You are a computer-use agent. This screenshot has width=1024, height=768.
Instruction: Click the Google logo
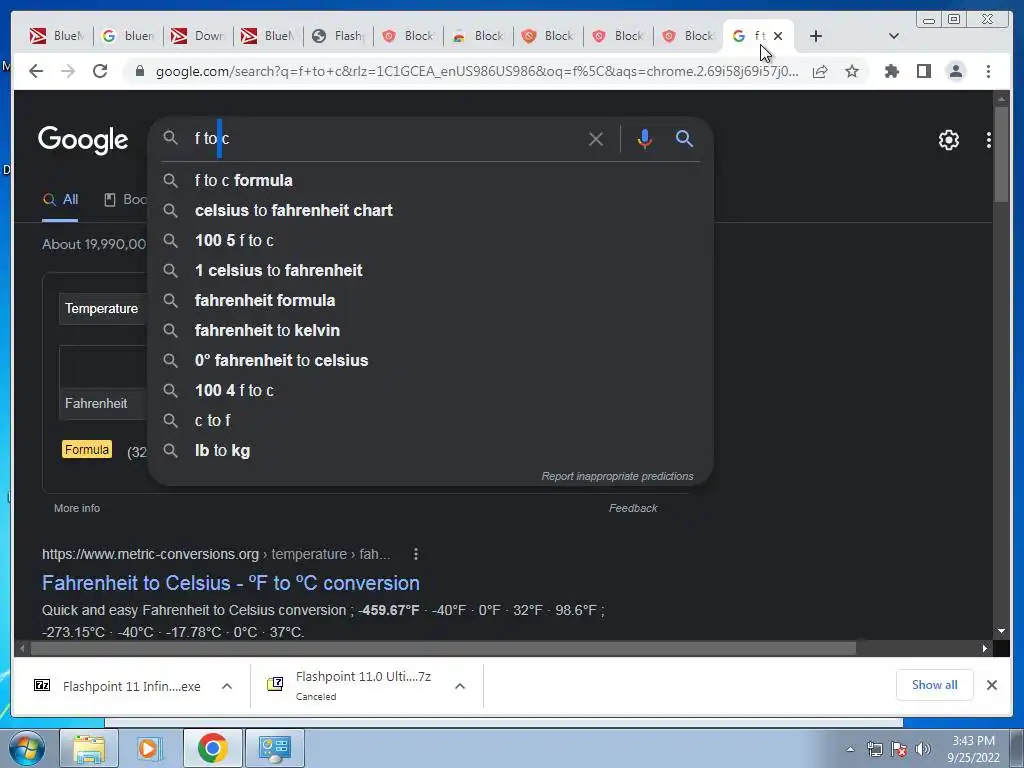(x=83, y=140)
